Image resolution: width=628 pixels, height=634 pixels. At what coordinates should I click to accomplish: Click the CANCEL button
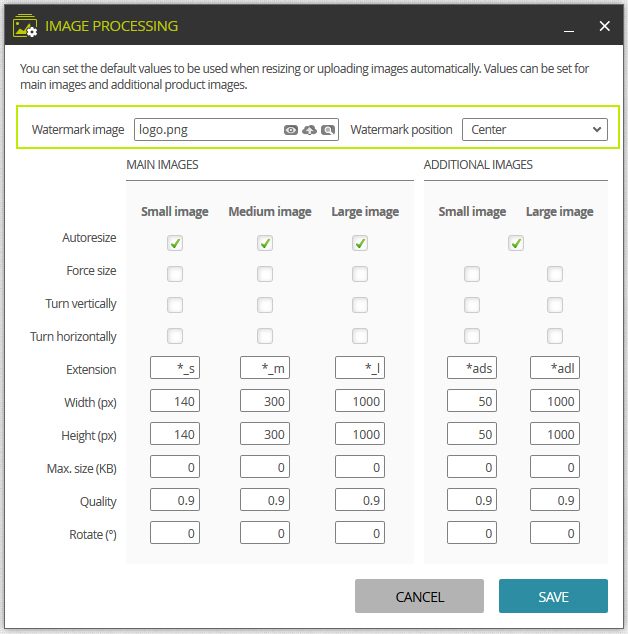coord(419,596)
